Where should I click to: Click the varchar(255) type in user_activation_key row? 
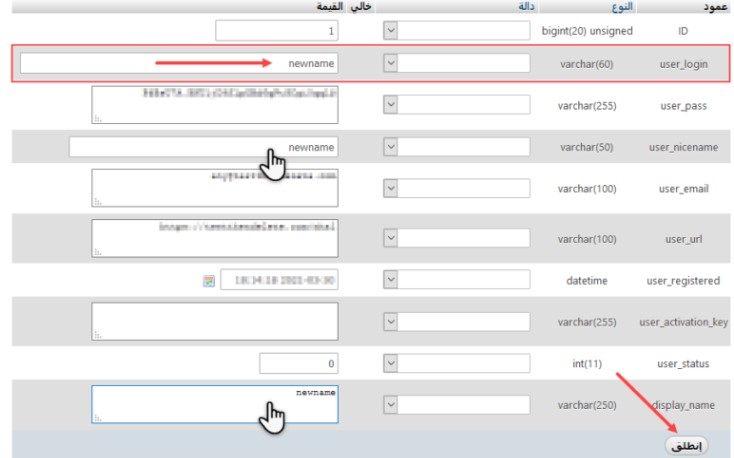coord(587,322)
